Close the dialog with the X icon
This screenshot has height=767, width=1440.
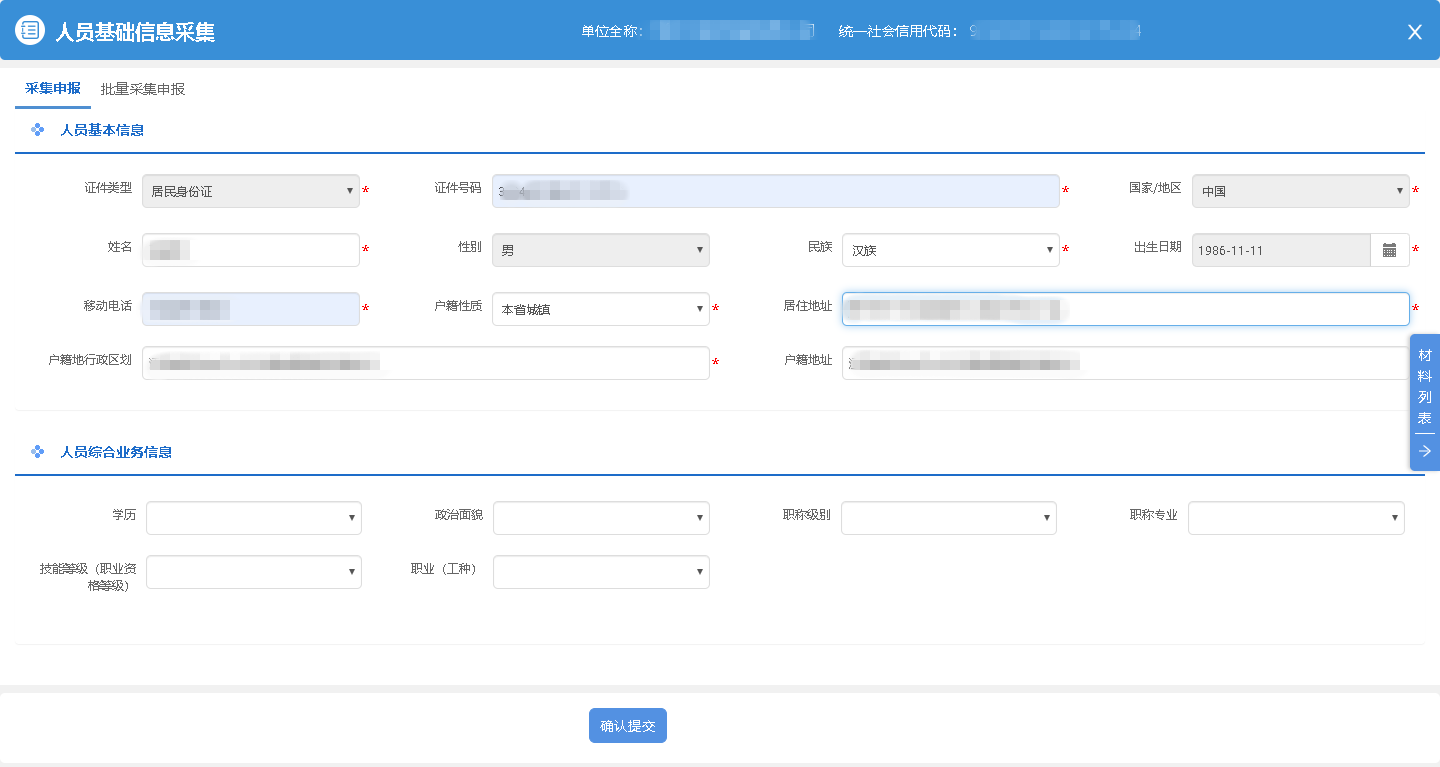point(1414,32)
